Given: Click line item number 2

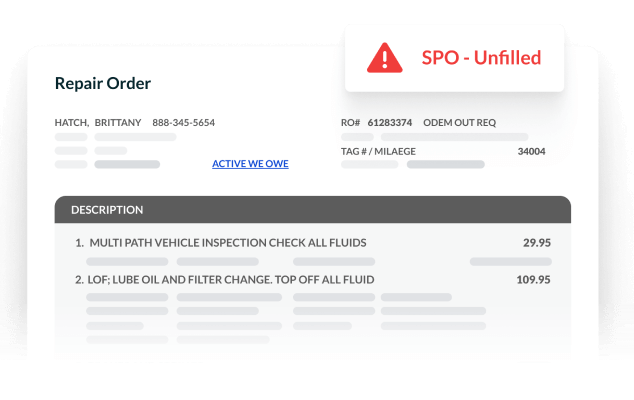Looking at the screenshot, I should [x=79, y=280].
